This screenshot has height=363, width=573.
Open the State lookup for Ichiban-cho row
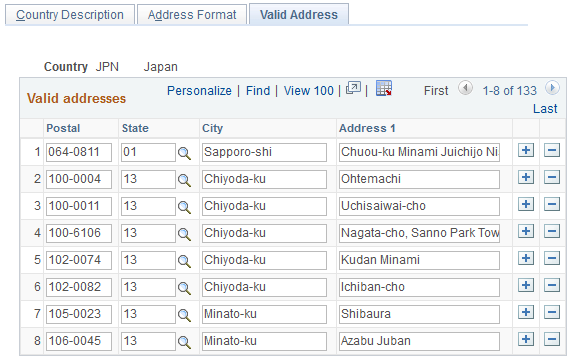tap(184, 288)
